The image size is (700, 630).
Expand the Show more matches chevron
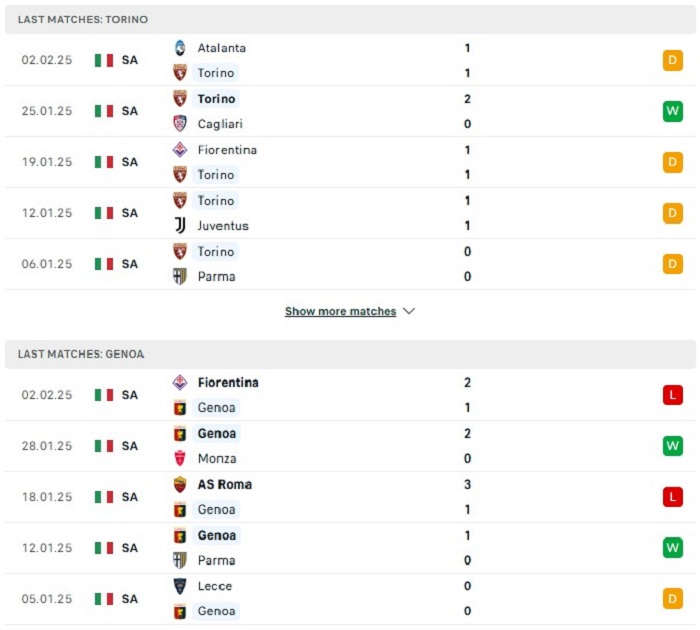[x=409, y=312]
